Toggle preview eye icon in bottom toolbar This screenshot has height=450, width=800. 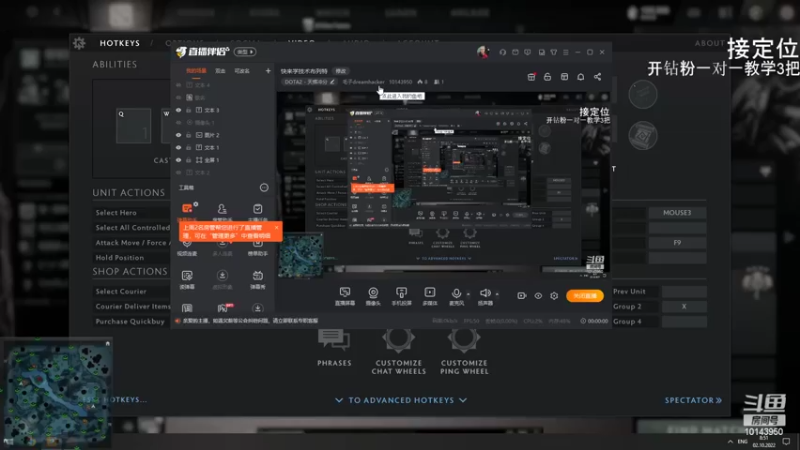(x=538, y=295)
